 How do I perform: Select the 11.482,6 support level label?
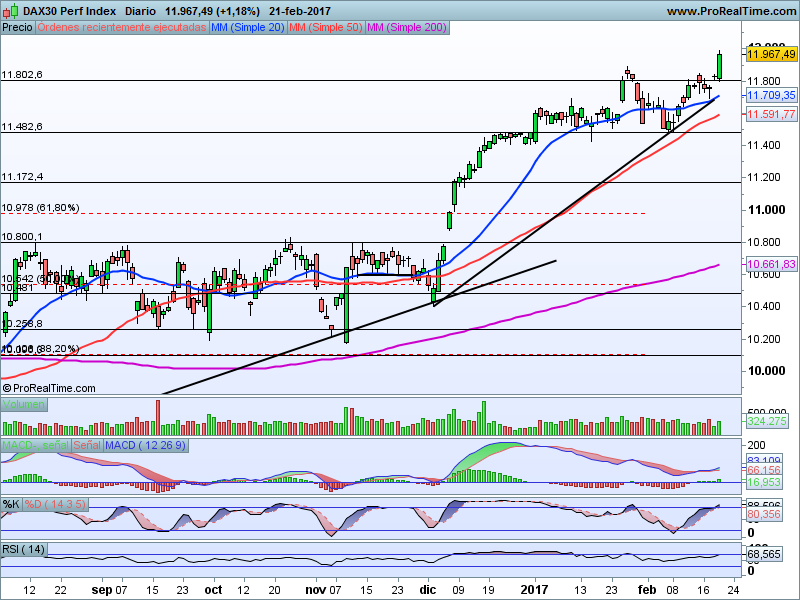[22, 127]
